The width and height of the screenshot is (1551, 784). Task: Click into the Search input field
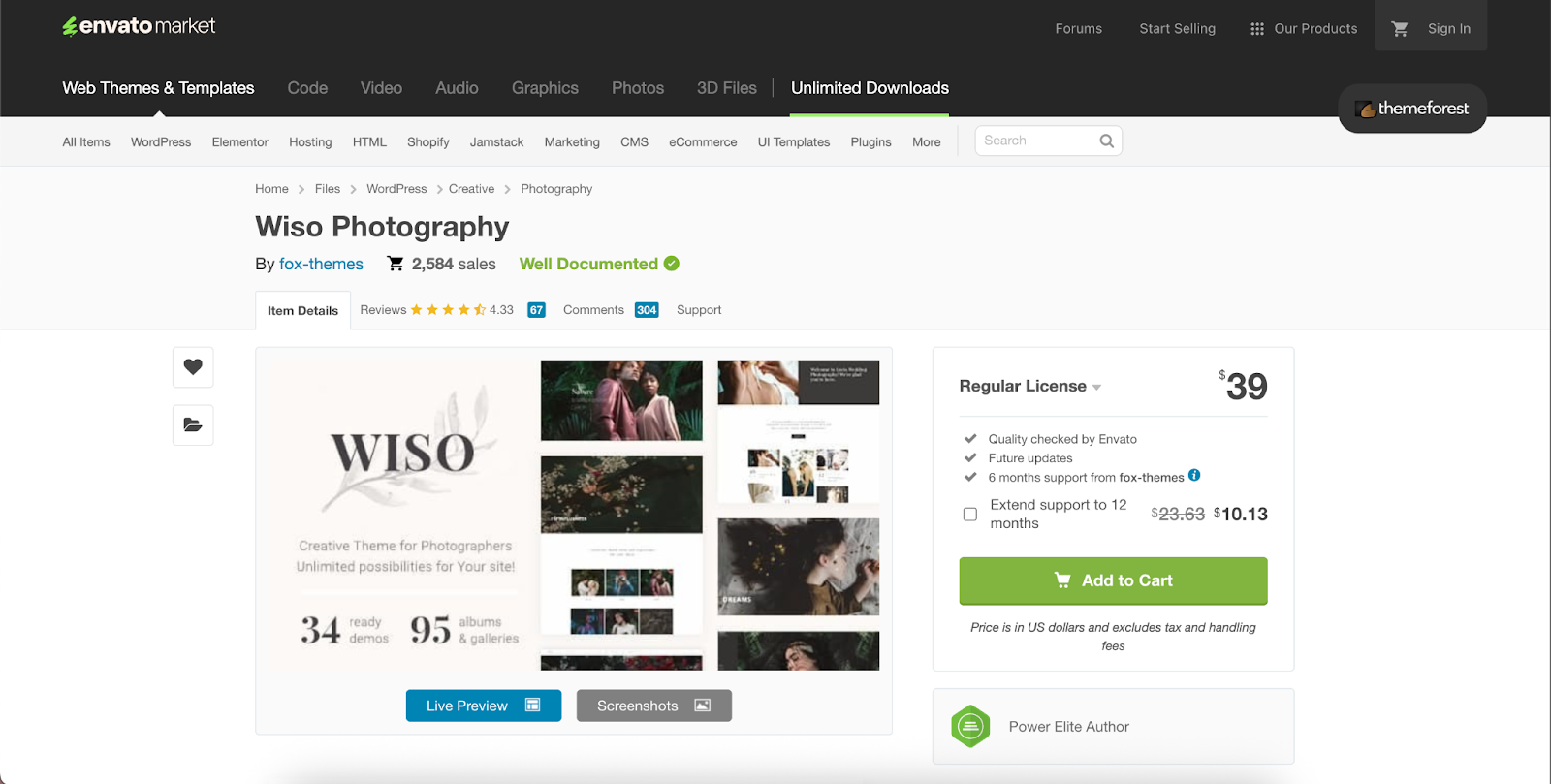(x=1035, y=141)
